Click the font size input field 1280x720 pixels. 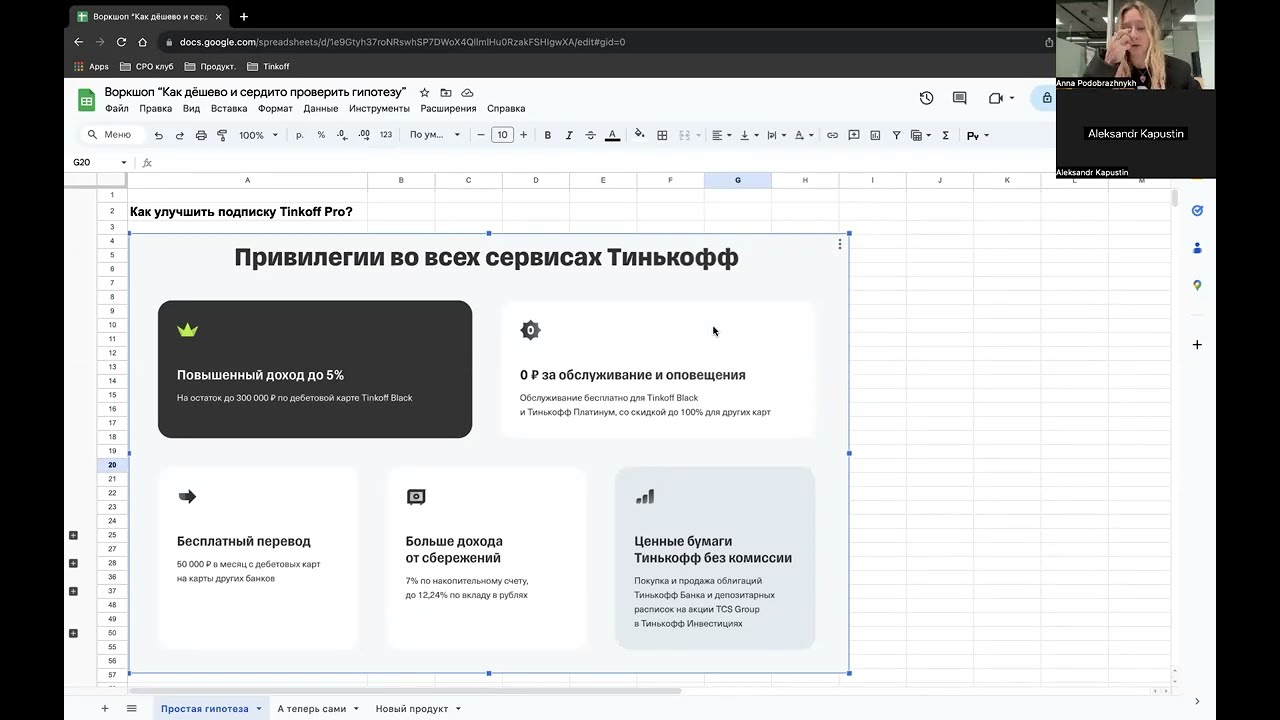[502, 135]
